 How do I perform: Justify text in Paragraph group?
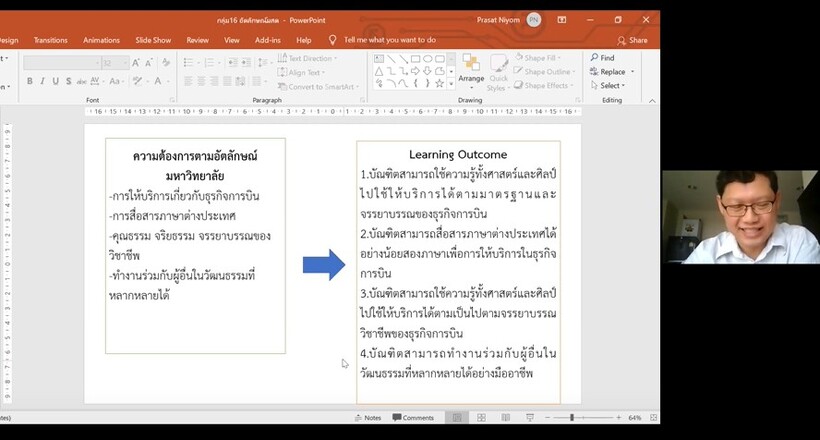click(227, 81)
